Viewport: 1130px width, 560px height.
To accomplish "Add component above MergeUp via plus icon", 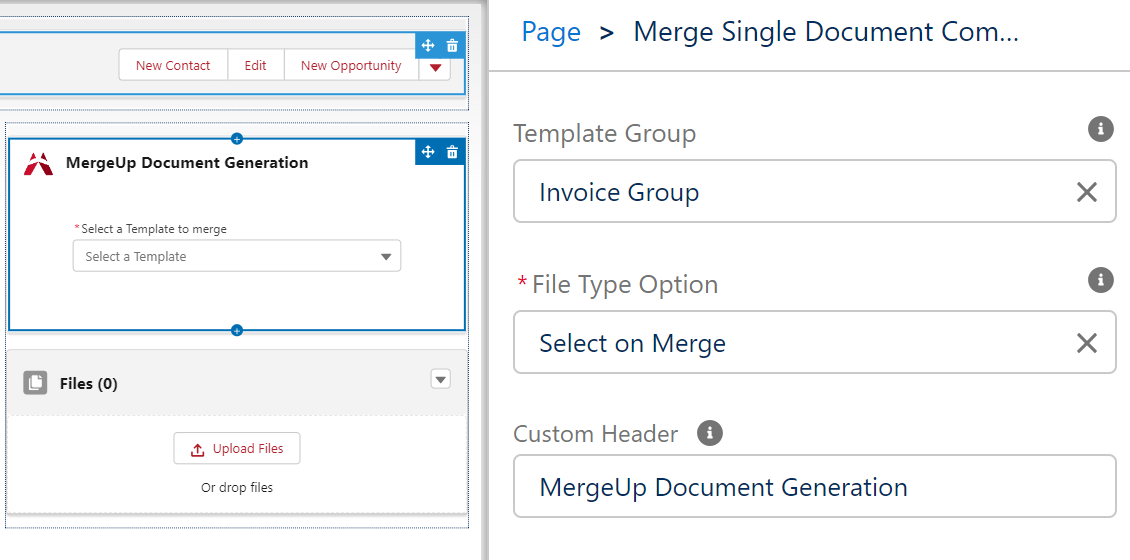I will (236, 138).
